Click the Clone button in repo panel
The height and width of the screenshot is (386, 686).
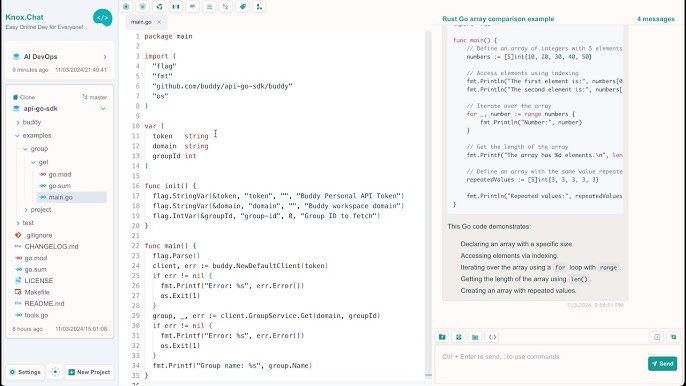point(24,97)
